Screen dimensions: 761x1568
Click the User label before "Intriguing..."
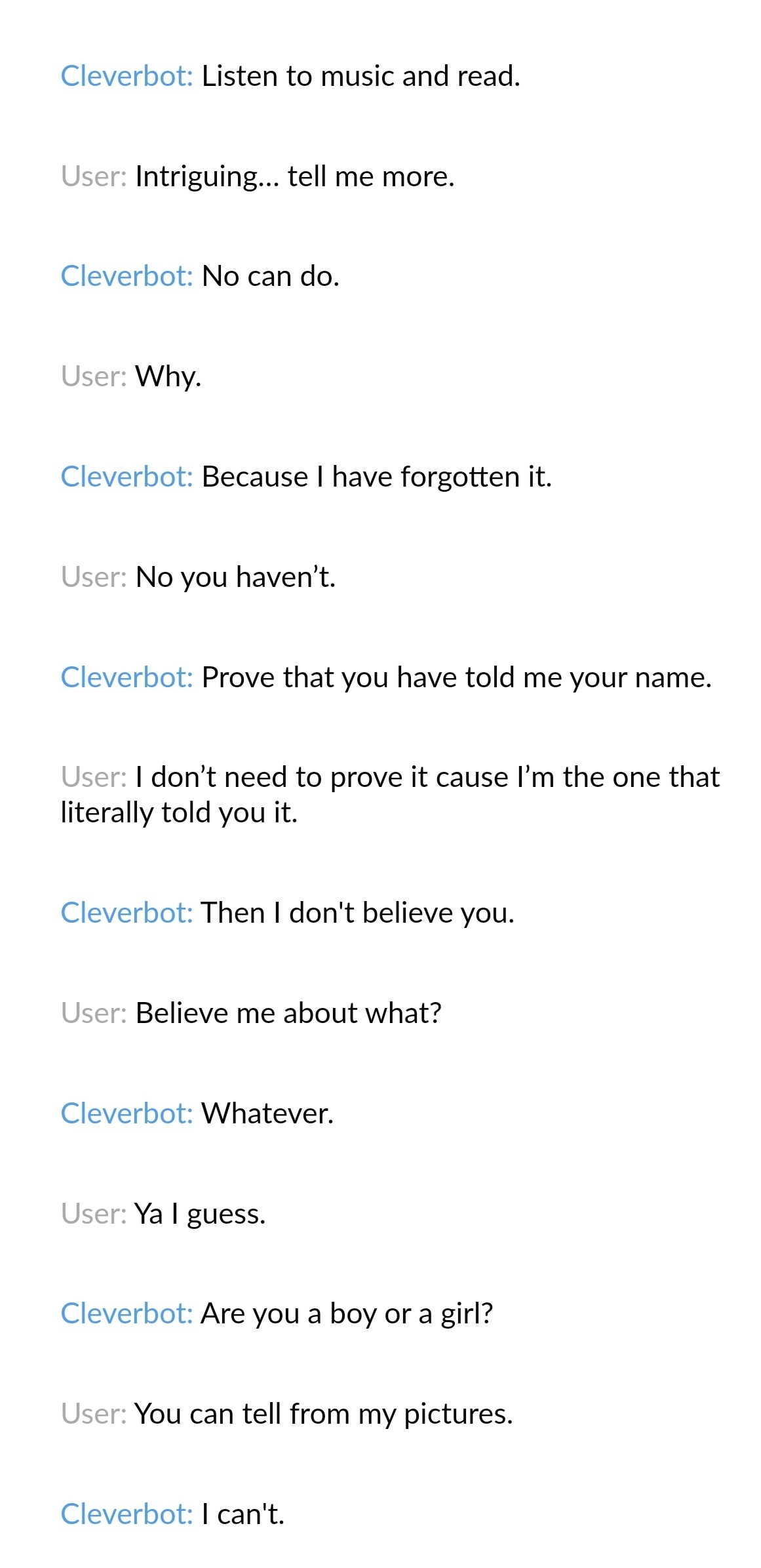click(x=94, y=177)
